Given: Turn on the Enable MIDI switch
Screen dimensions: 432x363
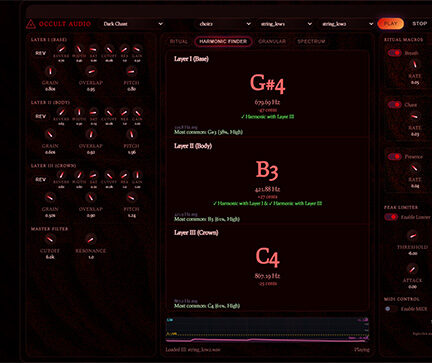Looking at the screenshot, I should click(391, 309).
